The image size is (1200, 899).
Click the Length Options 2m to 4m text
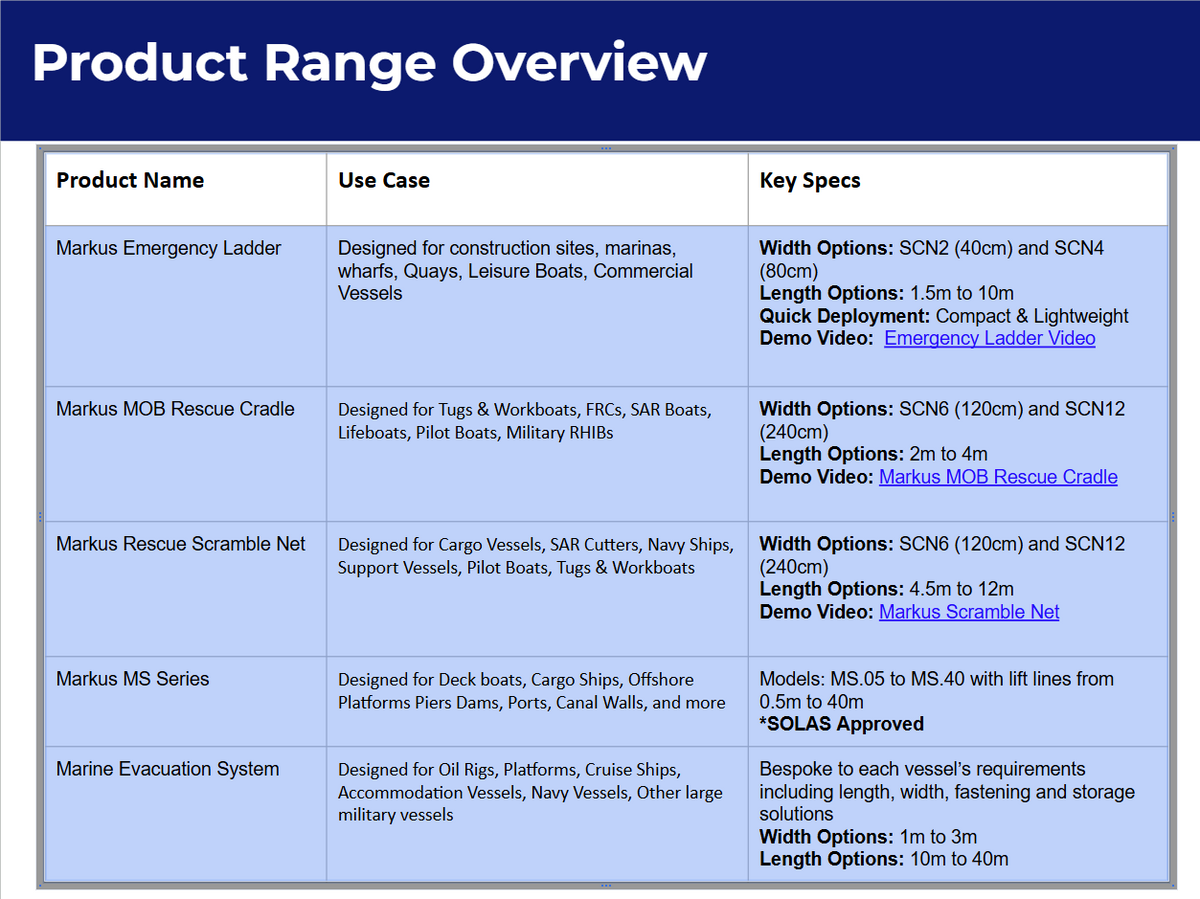pyautogui.click(x=873, y=454)
